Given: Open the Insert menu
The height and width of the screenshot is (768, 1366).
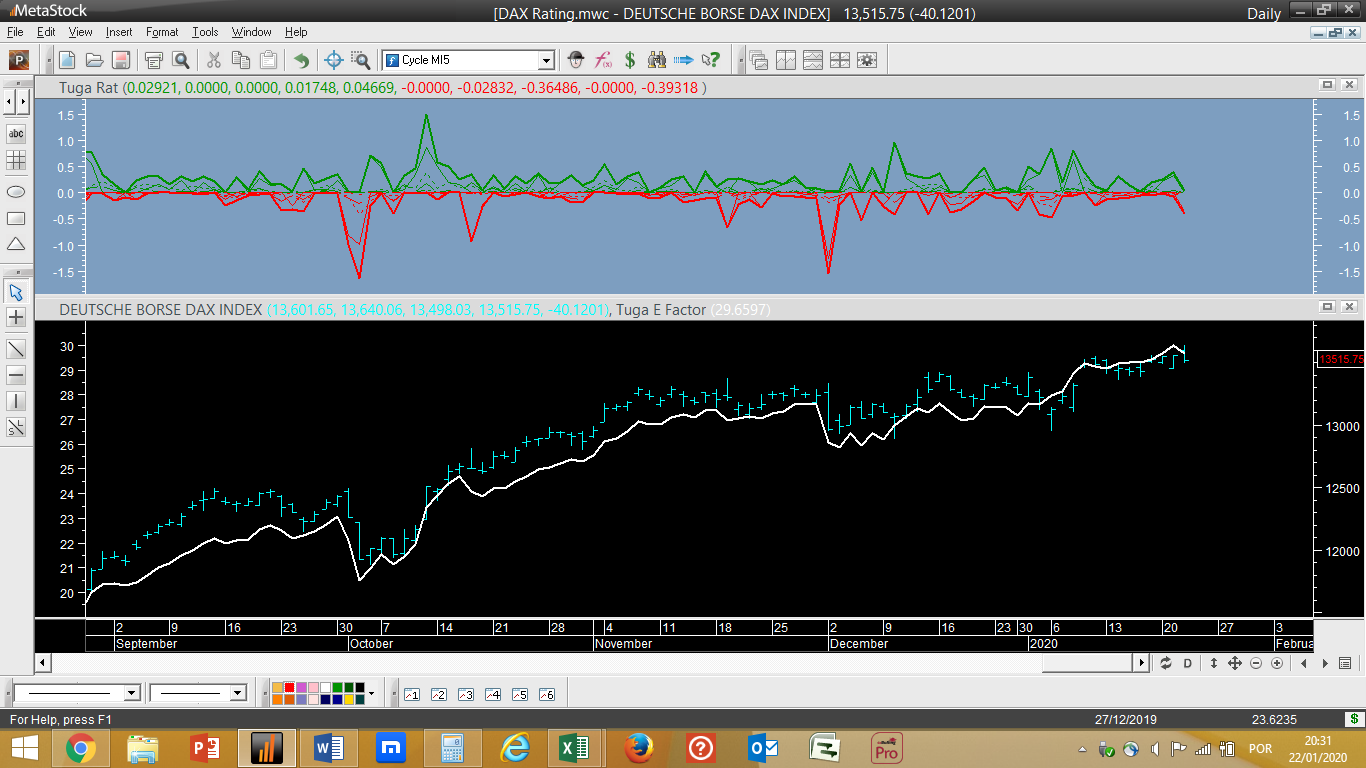Looking at the screenshot, I should pos(118,32).
